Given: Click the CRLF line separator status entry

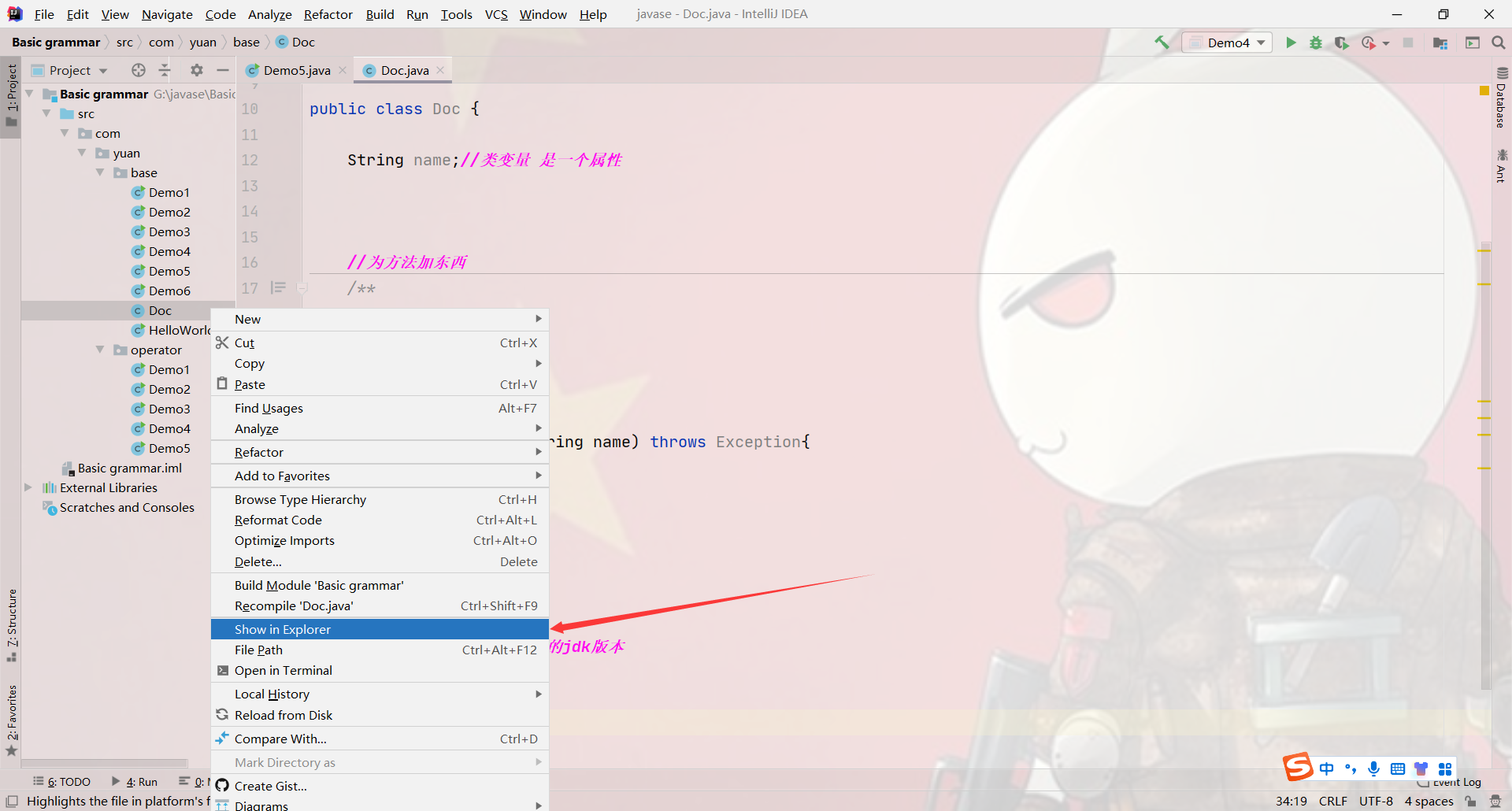Looking at the screenshot, I should click(1332, 802).
